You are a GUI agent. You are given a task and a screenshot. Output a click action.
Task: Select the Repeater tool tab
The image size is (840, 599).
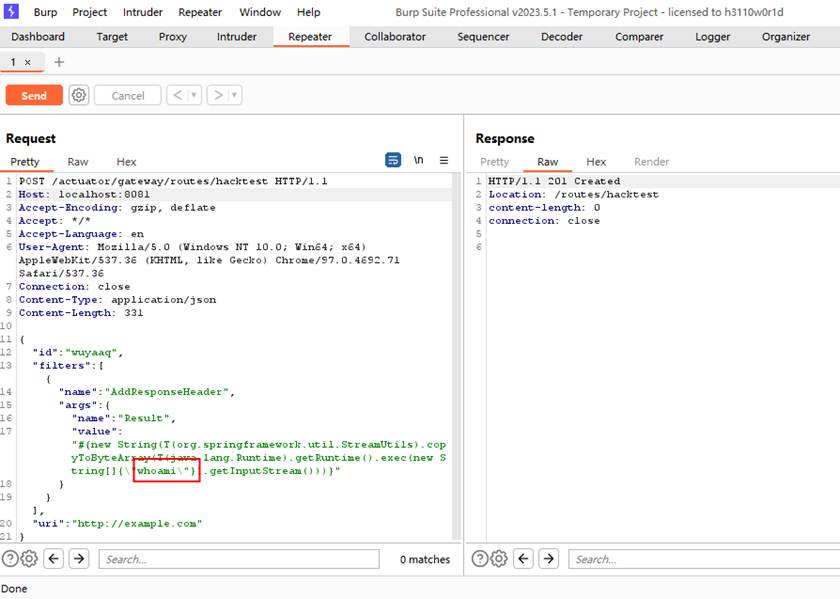point(310,36)
